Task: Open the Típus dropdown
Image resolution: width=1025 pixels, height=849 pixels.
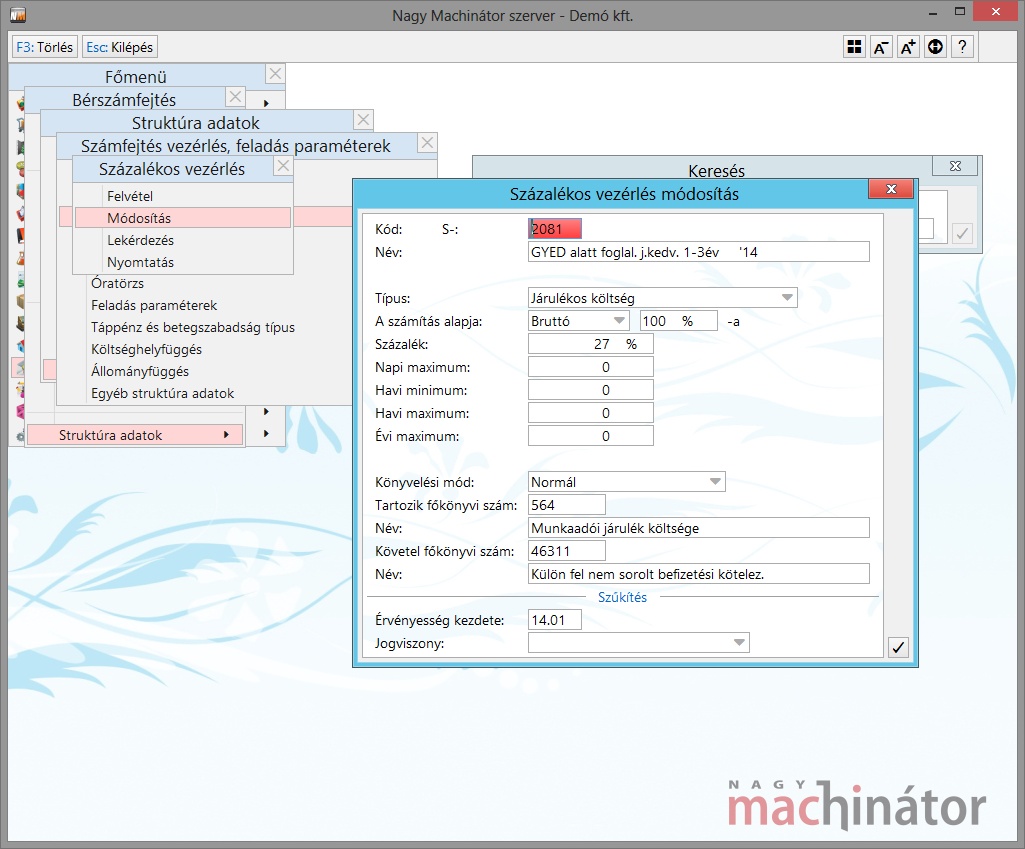Action: click(662, 298)
